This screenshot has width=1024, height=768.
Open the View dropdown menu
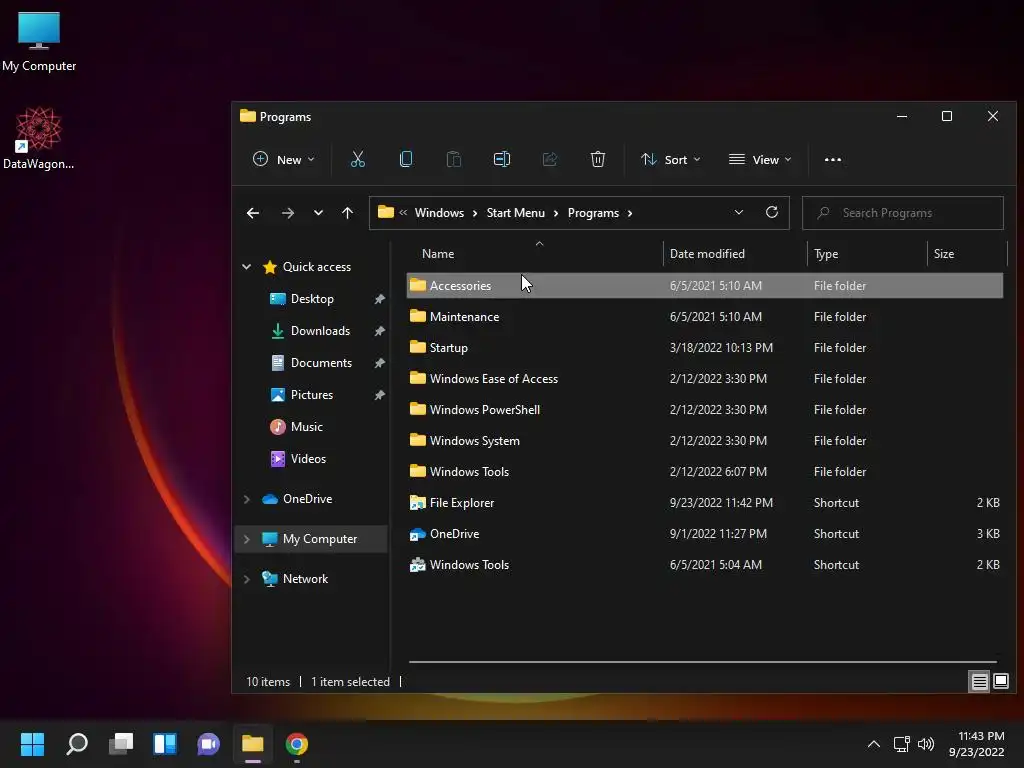[x=760, y=159]
